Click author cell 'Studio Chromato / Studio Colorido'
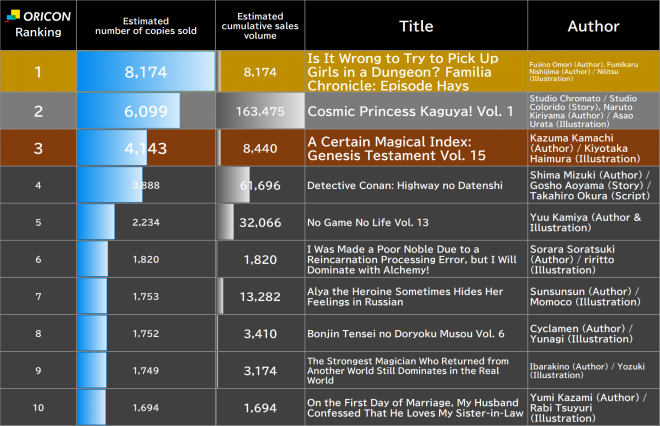The height and width of the screenshot is (426, 660). 583,111
